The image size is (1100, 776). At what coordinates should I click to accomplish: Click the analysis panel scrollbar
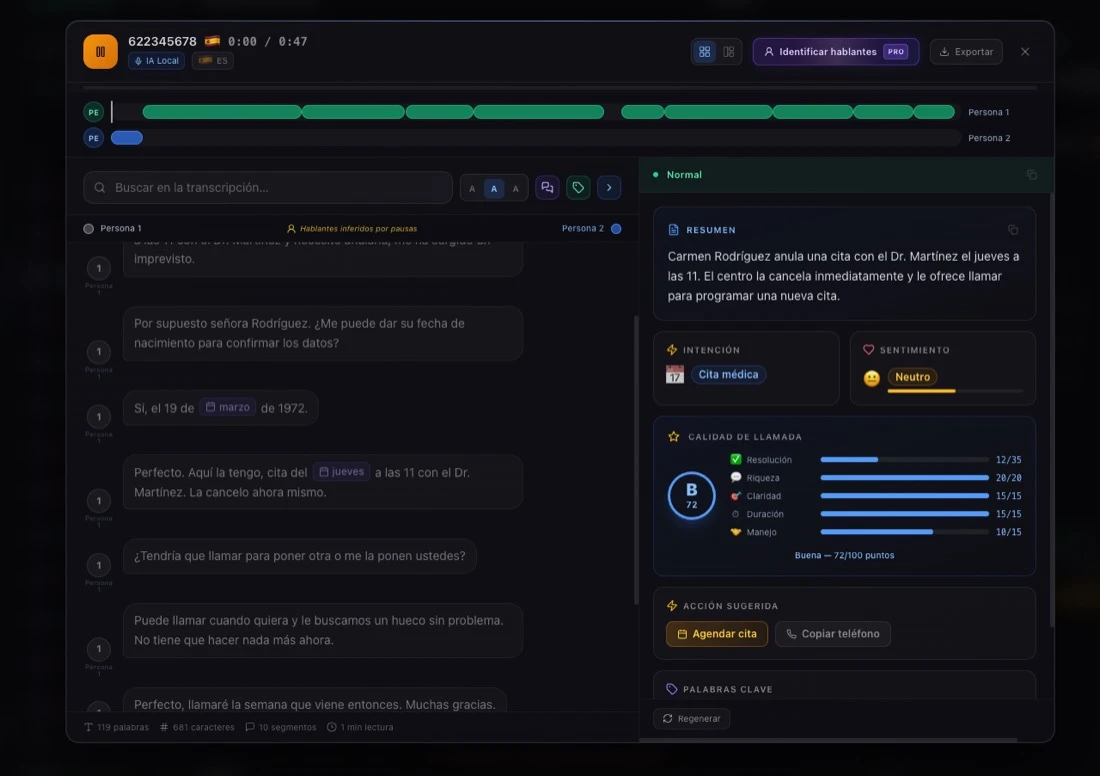(x=1052, y=409)
